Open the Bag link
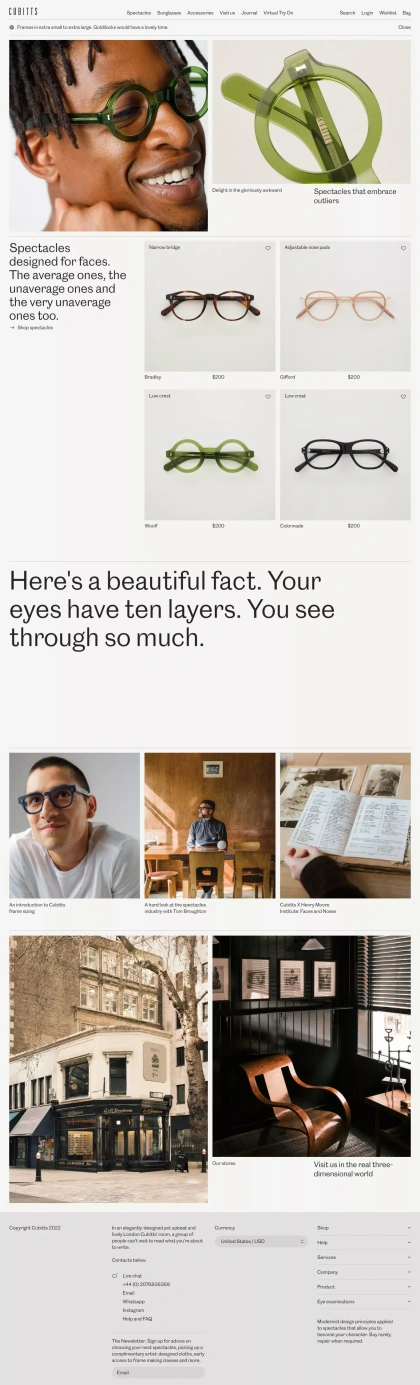Screen dimensions: 420x1385 407,13
